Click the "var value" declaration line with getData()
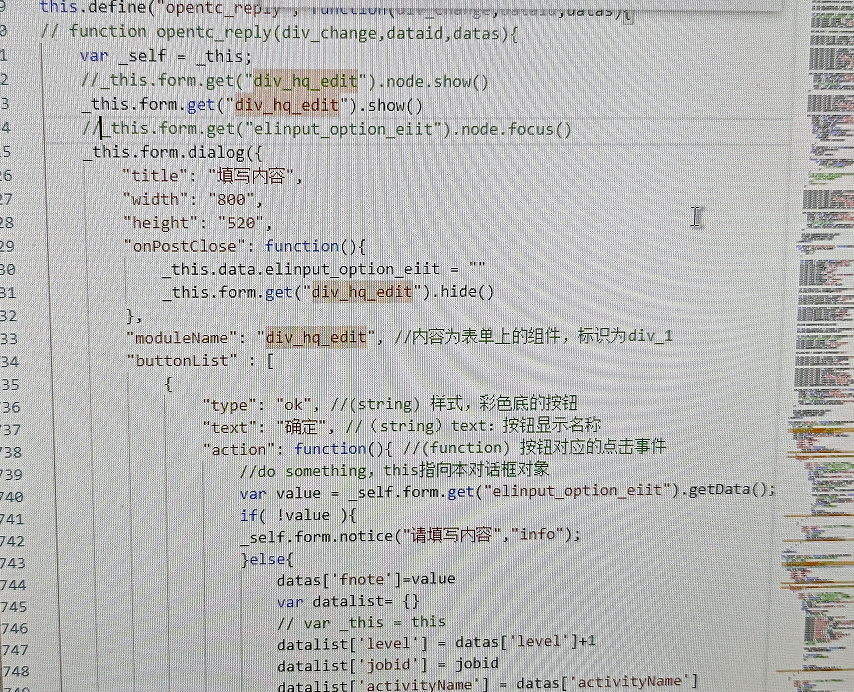The height and width of the screenshot is (692, 854). [x=507, y=492]
